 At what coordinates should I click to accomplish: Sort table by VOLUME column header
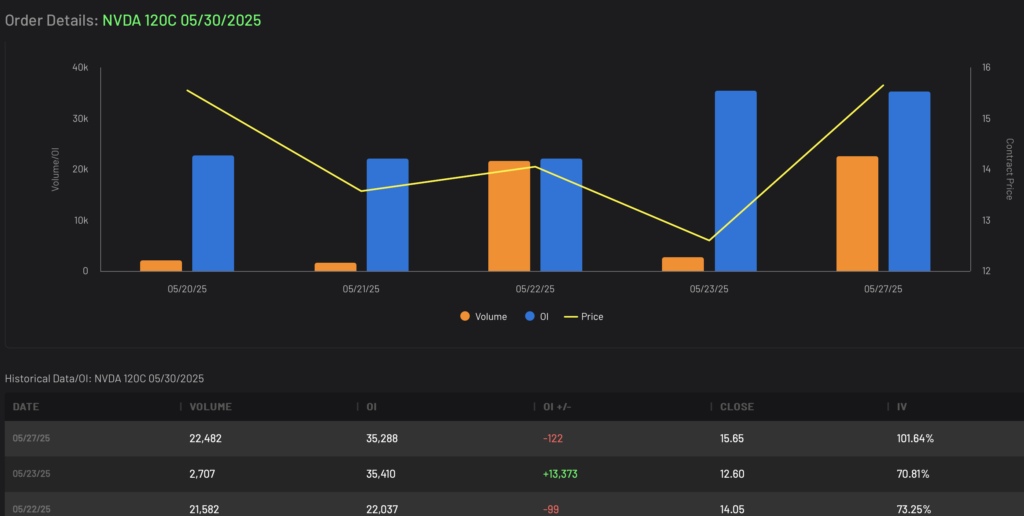pyautogui.click(x=210, y=407)
